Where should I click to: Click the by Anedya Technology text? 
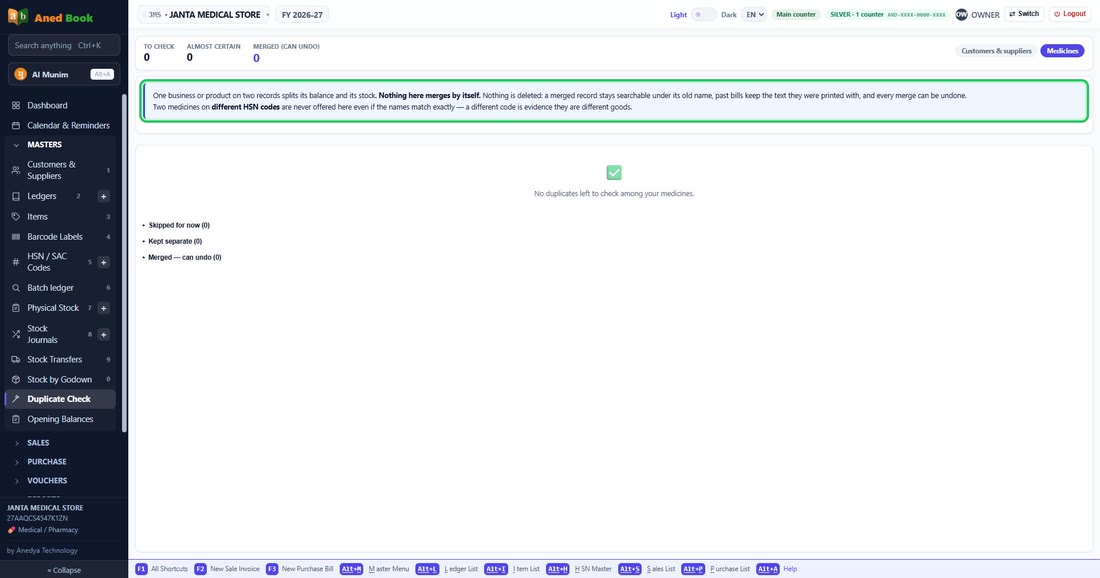coord(42,551)
